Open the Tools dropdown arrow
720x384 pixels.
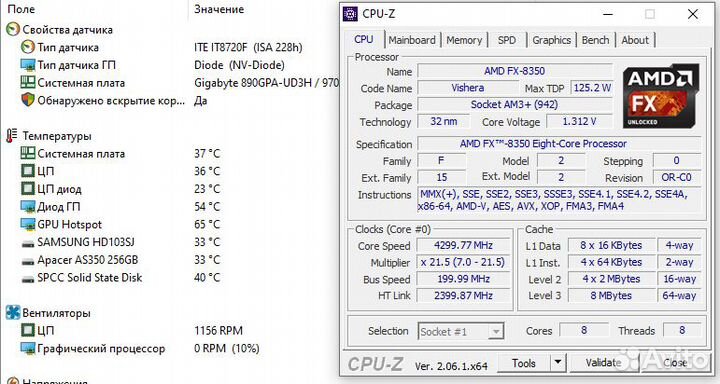(x=557, y=363)
